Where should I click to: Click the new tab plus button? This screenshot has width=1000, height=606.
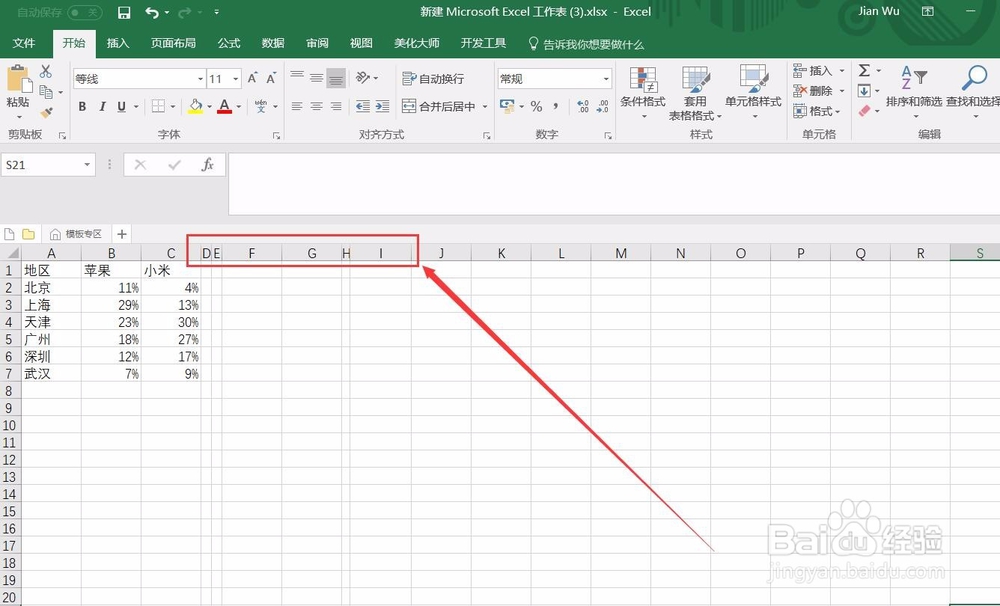click(122, 234)
